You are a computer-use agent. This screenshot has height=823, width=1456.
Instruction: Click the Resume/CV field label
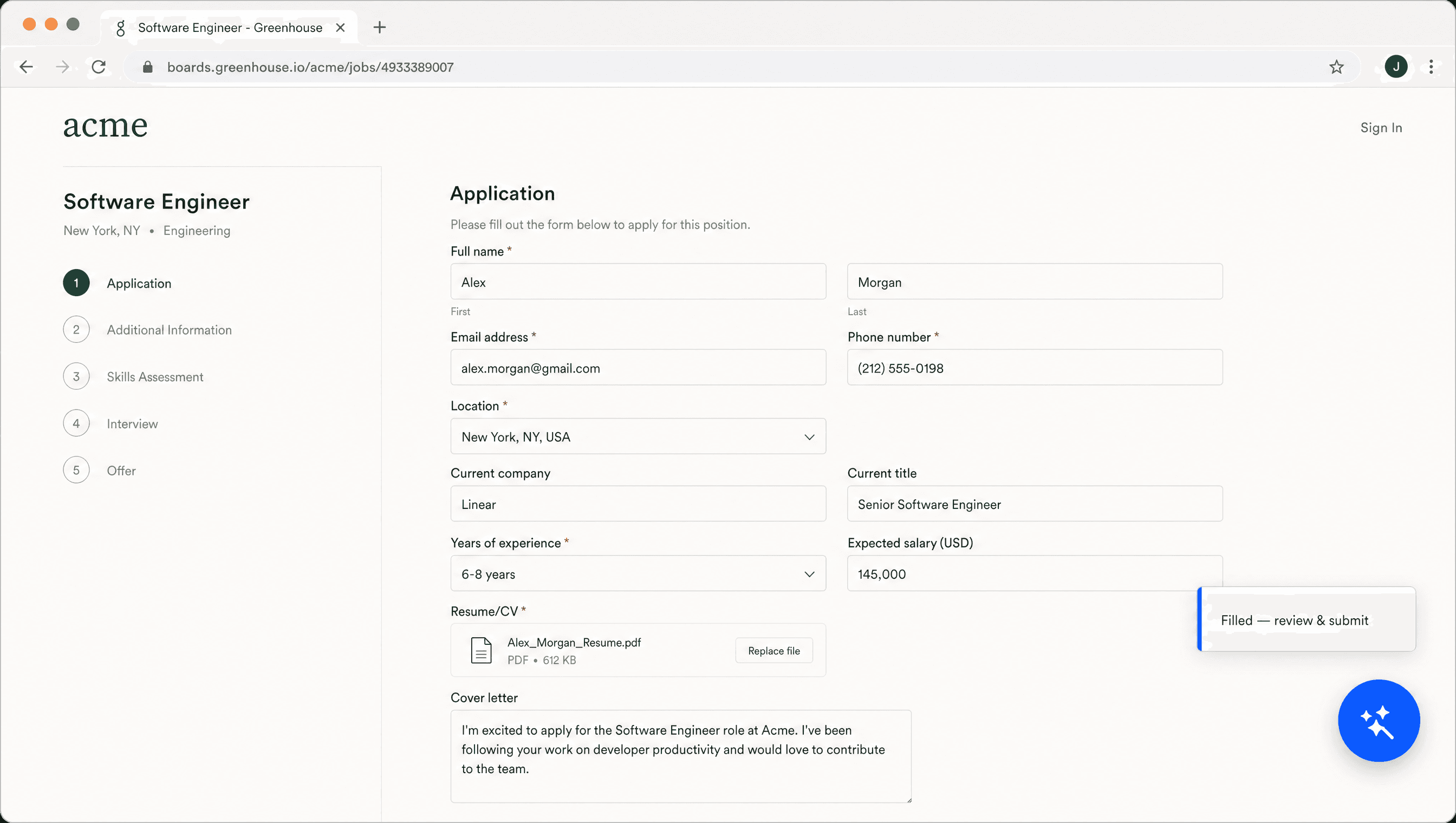click(x=484, y=612)
